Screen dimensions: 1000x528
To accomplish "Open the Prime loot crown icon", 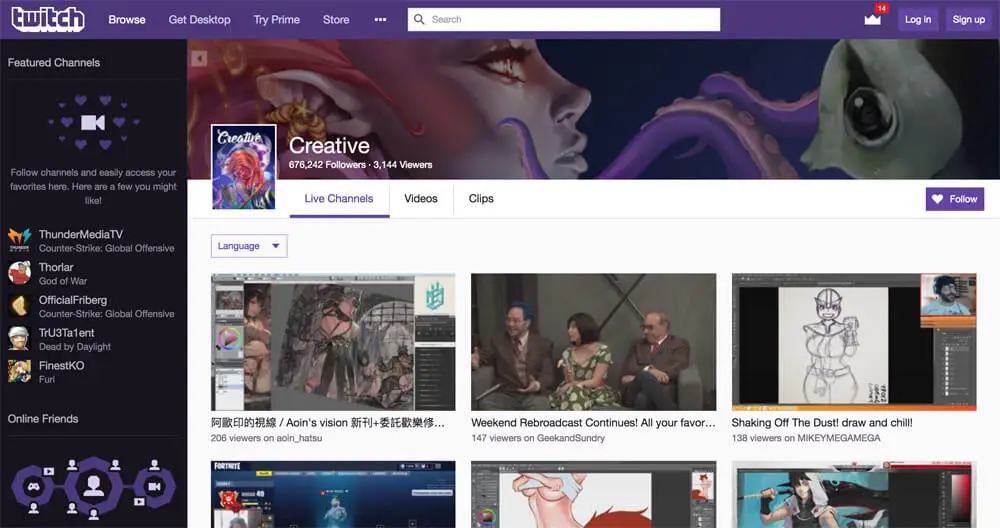I will [872, 18].
